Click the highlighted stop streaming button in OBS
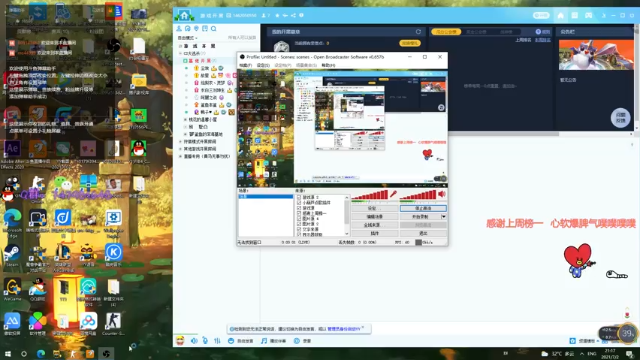This screenshot has height=360, width=640. point(423,208)
